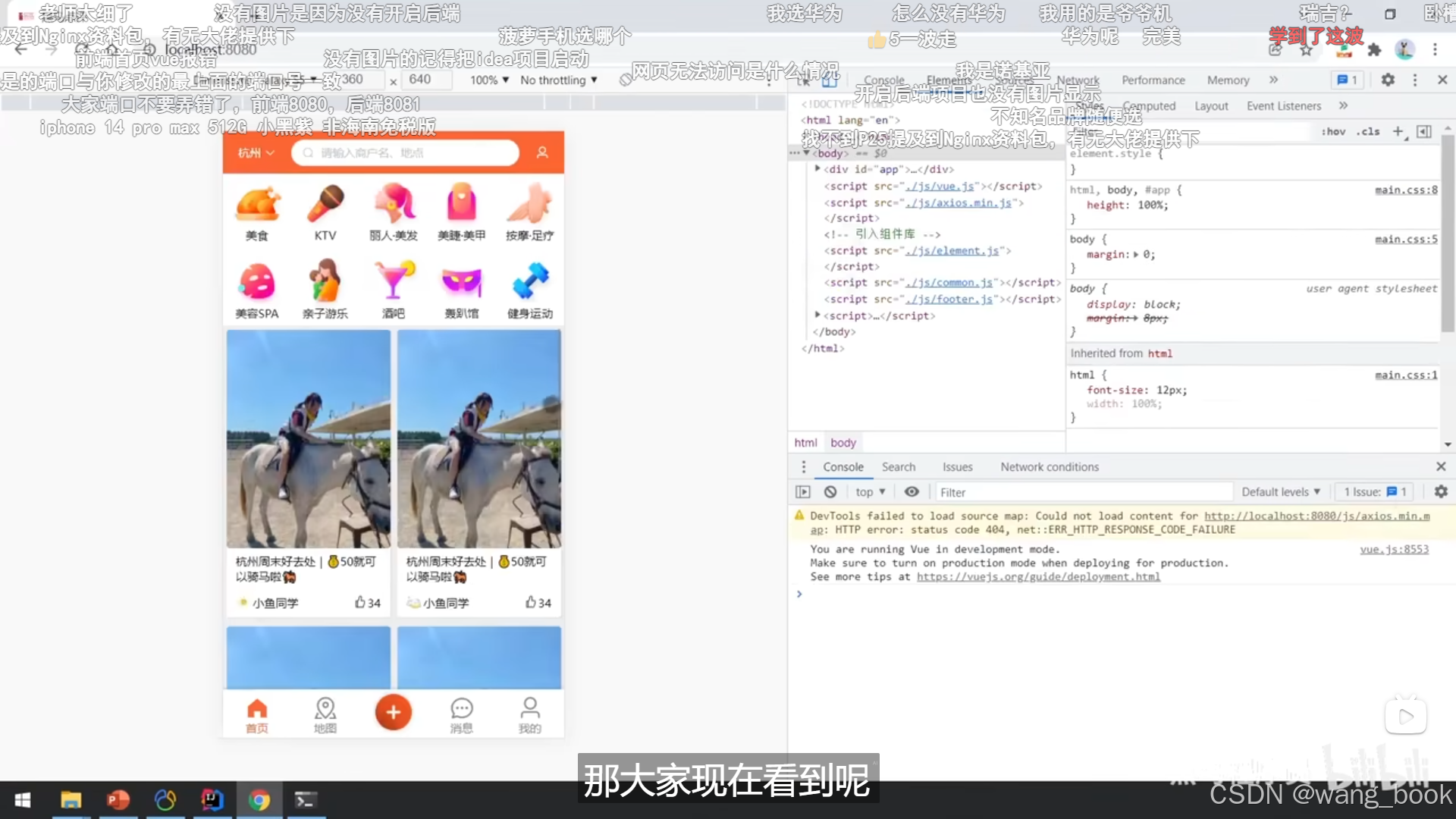The width and height of the screenshot is (1456, 819).
Task: Select the 美食 food category icon
Action: coord(257,205)
